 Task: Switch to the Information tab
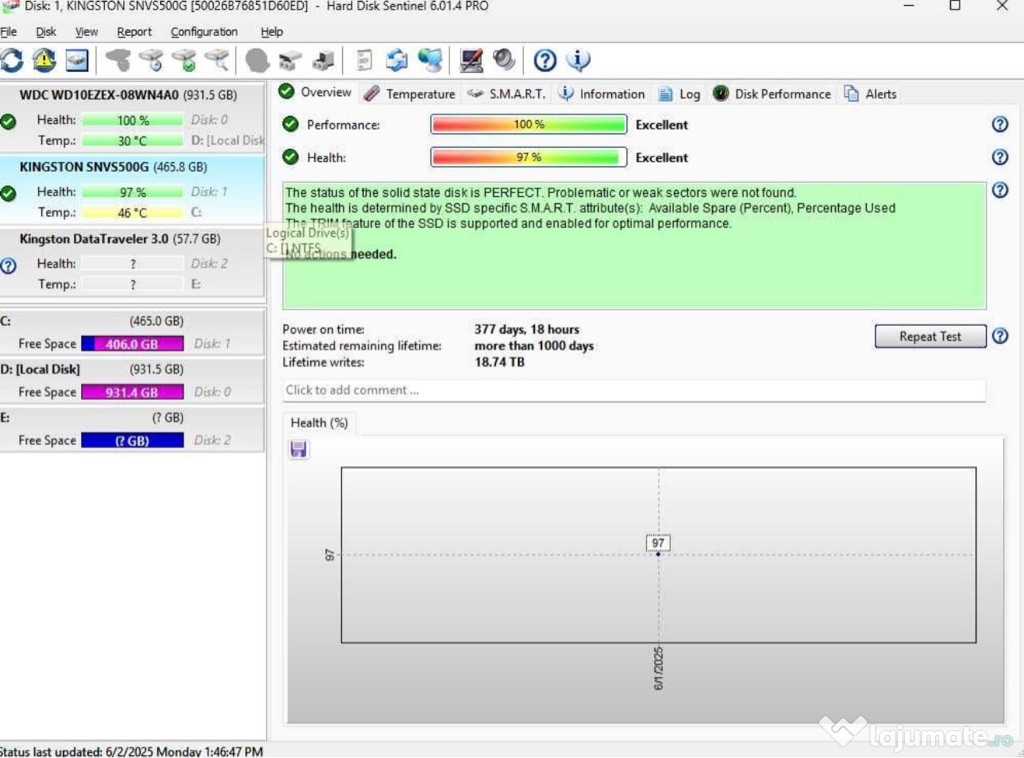(x=601, y=94)
